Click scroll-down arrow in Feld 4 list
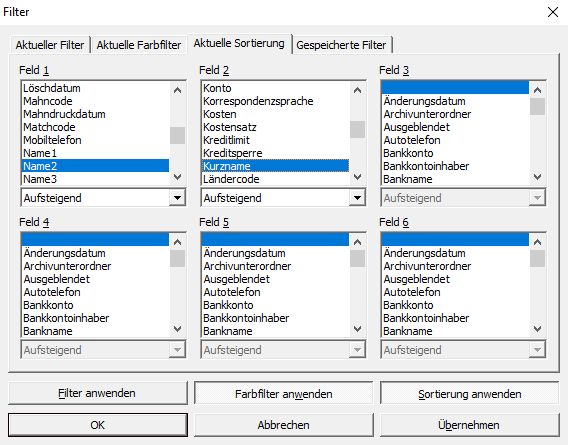568x445 pixels. tap(177, 329)
